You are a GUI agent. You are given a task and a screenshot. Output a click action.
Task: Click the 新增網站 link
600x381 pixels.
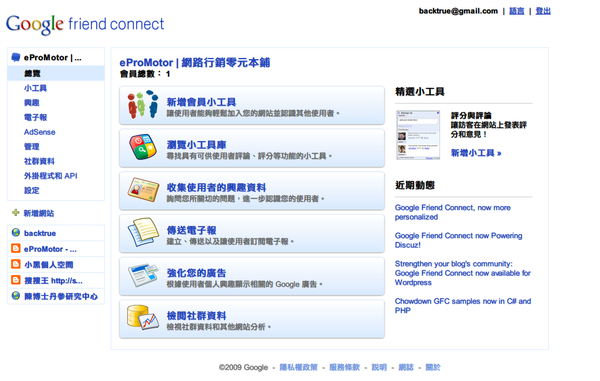[x=39, y=213]
